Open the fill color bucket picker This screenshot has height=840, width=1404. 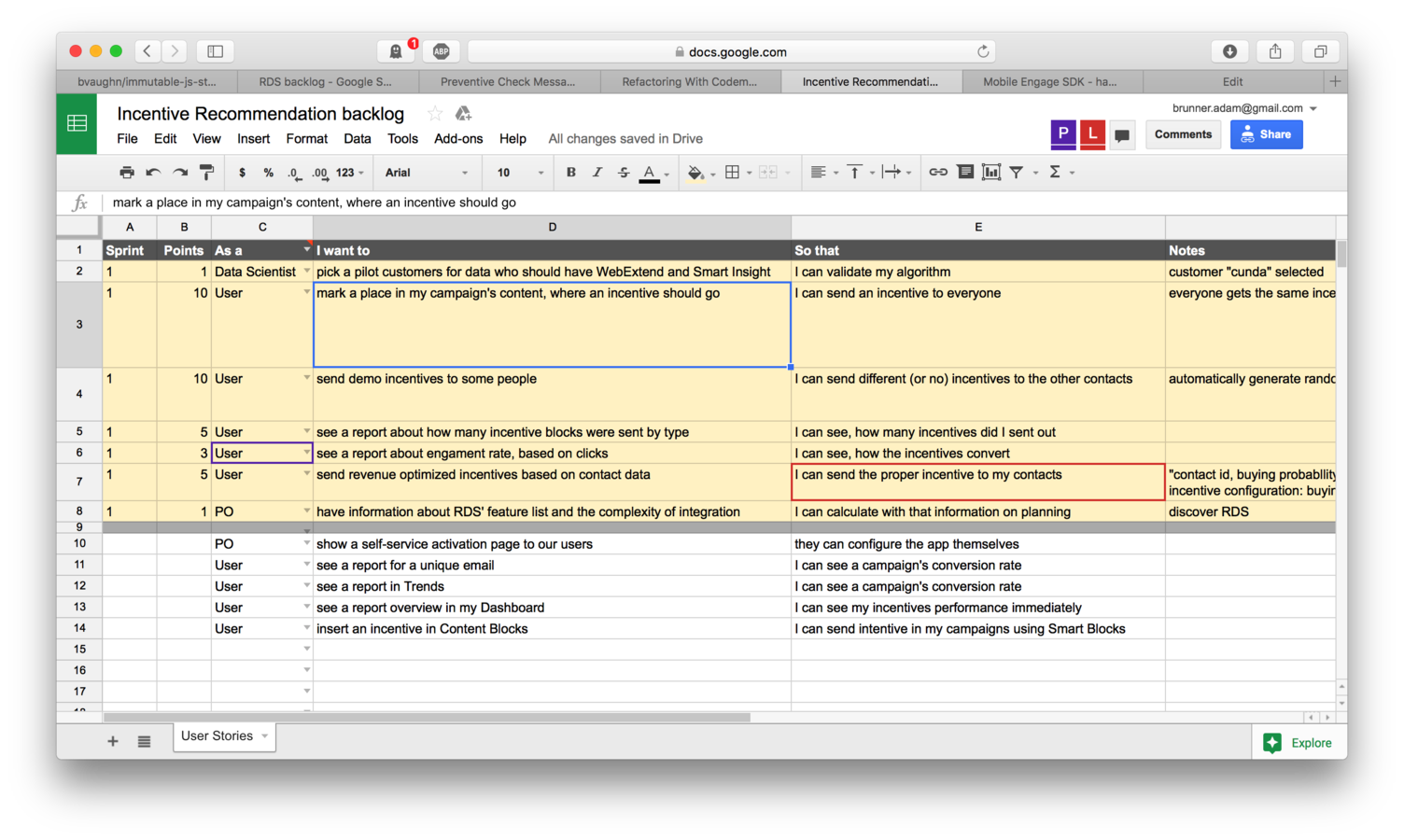pos(699,173)
